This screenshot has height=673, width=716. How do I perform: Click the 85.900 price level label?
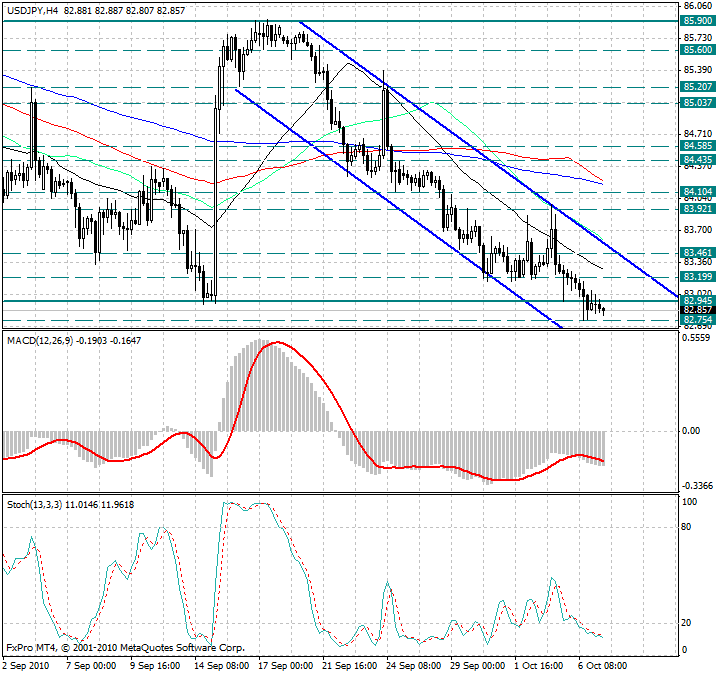697,20
